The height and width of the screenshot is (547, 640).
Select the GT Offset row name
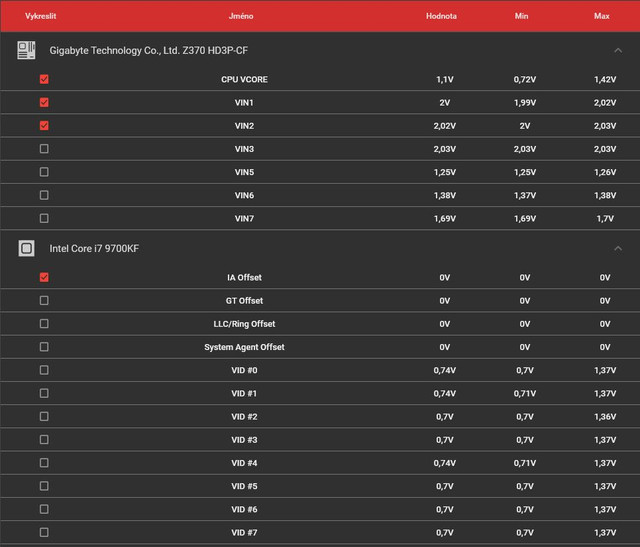click(244, 301)
